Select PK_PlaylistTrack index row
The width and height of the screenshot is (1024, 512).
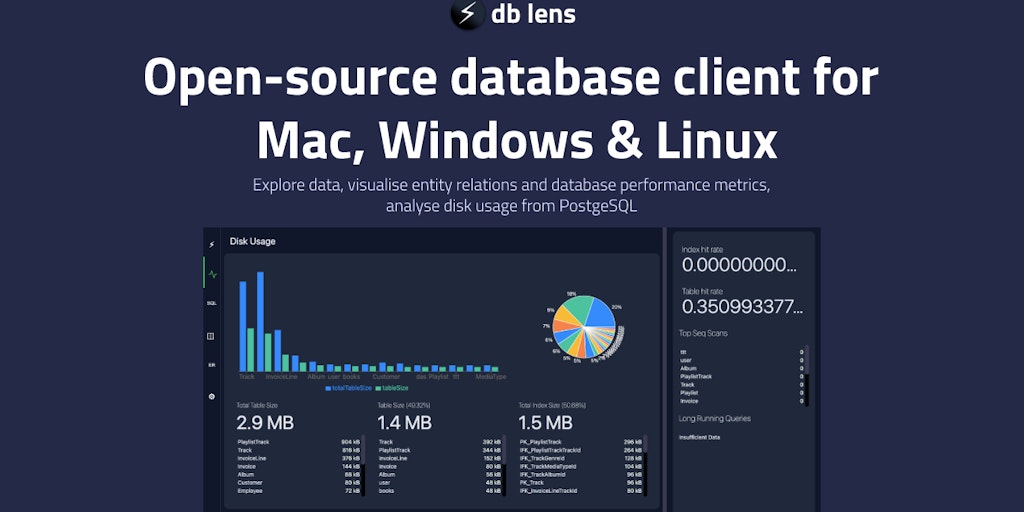581,442
